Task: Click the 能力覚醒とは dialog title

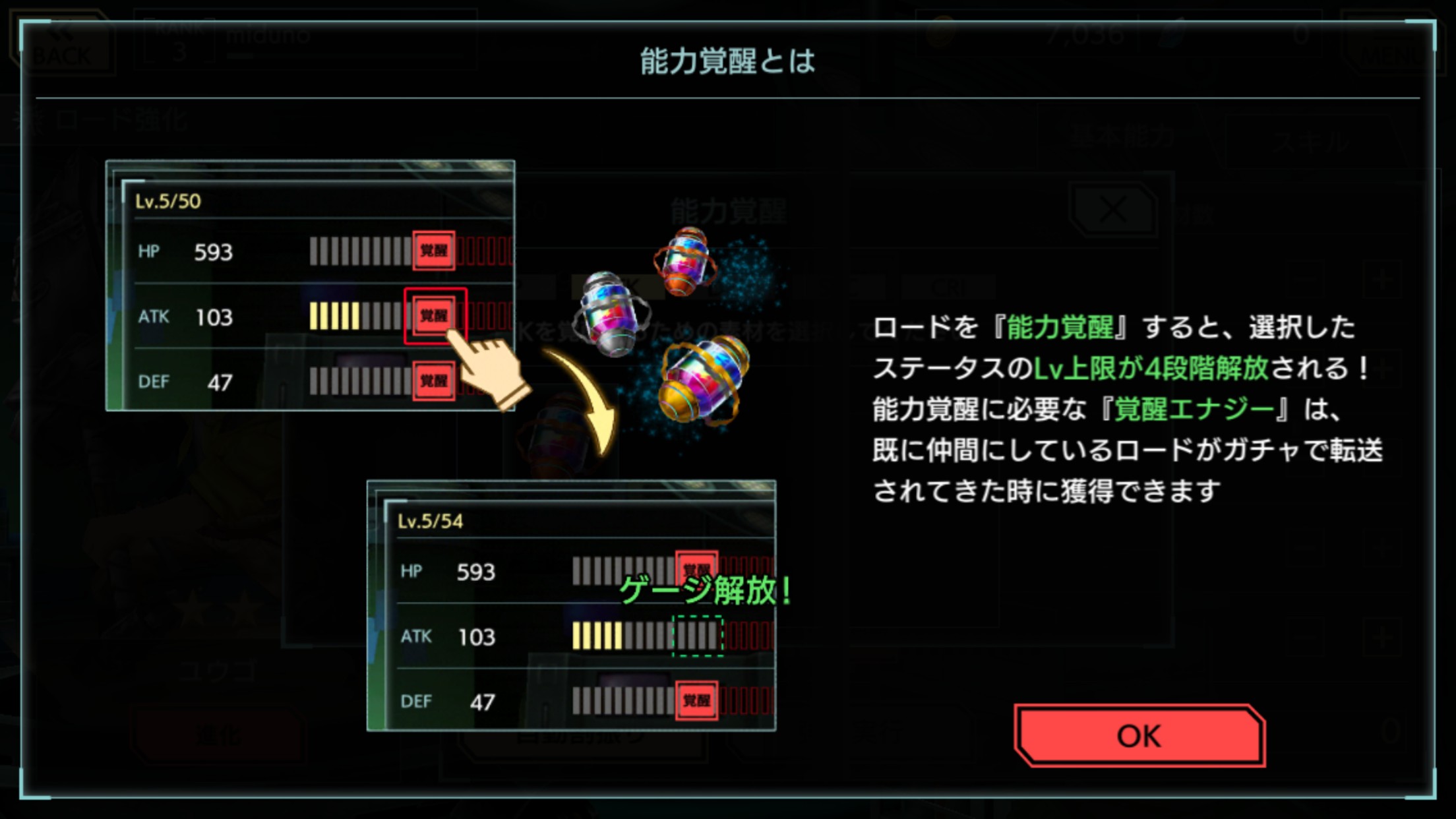Action: tap(728, 61)
